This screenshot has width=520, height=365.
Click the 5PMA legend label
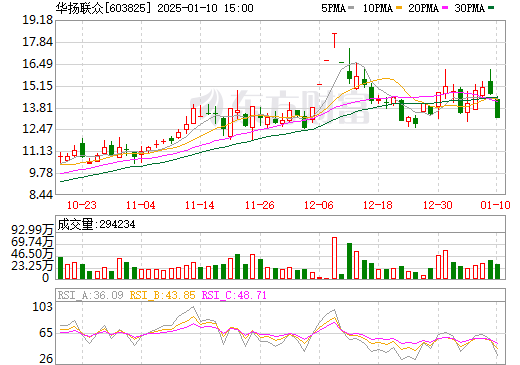(x=333, y=8)
